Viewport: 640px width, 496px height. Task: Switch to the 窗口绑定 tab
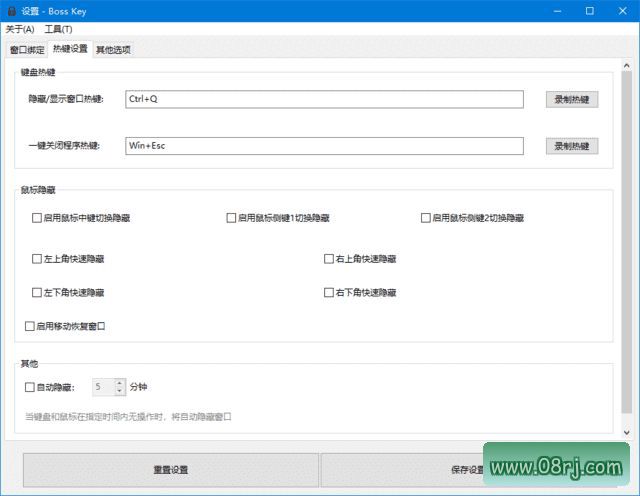(x=27, y=50)
